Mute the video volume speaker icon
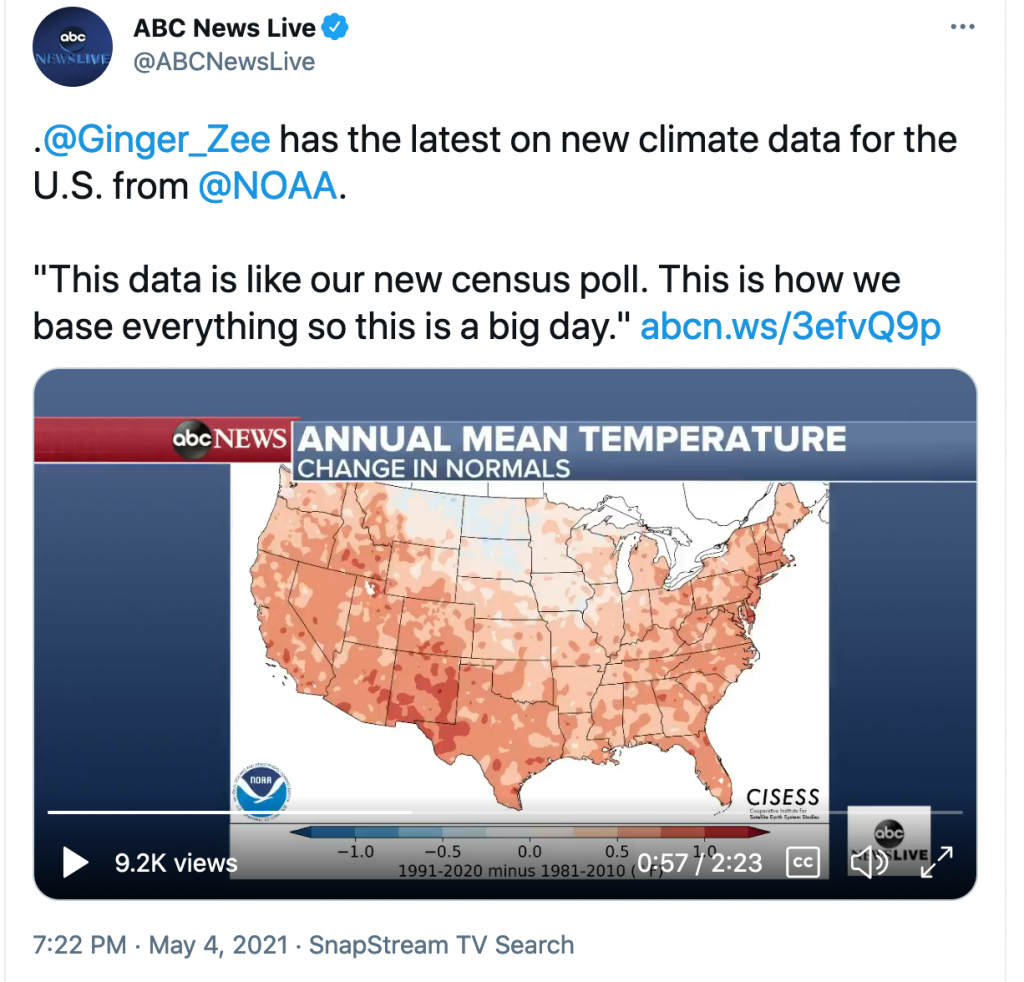1024x982 pixels. (869, 862)
